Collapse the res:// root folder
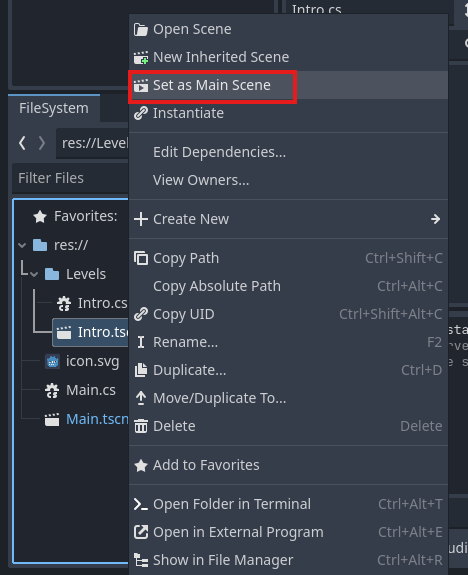Viewport: 468px width, 575px height. 22,245
